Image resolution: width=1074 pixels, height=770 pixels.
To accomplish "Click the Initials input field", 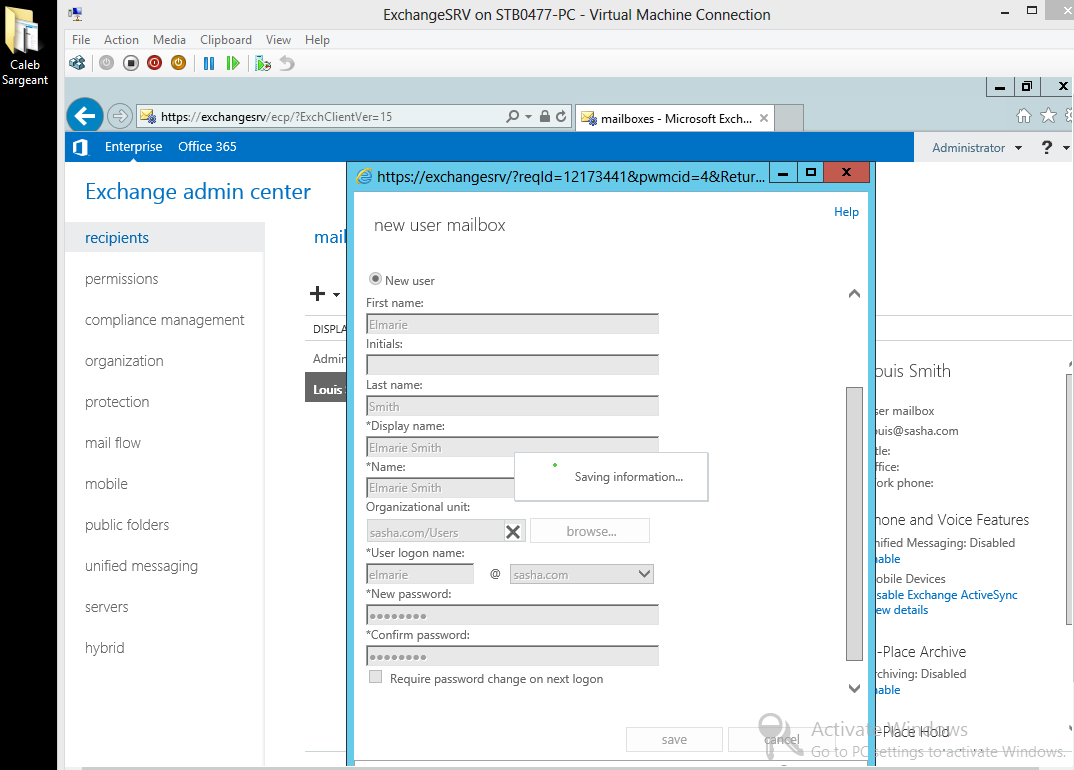I will point(512,364).
